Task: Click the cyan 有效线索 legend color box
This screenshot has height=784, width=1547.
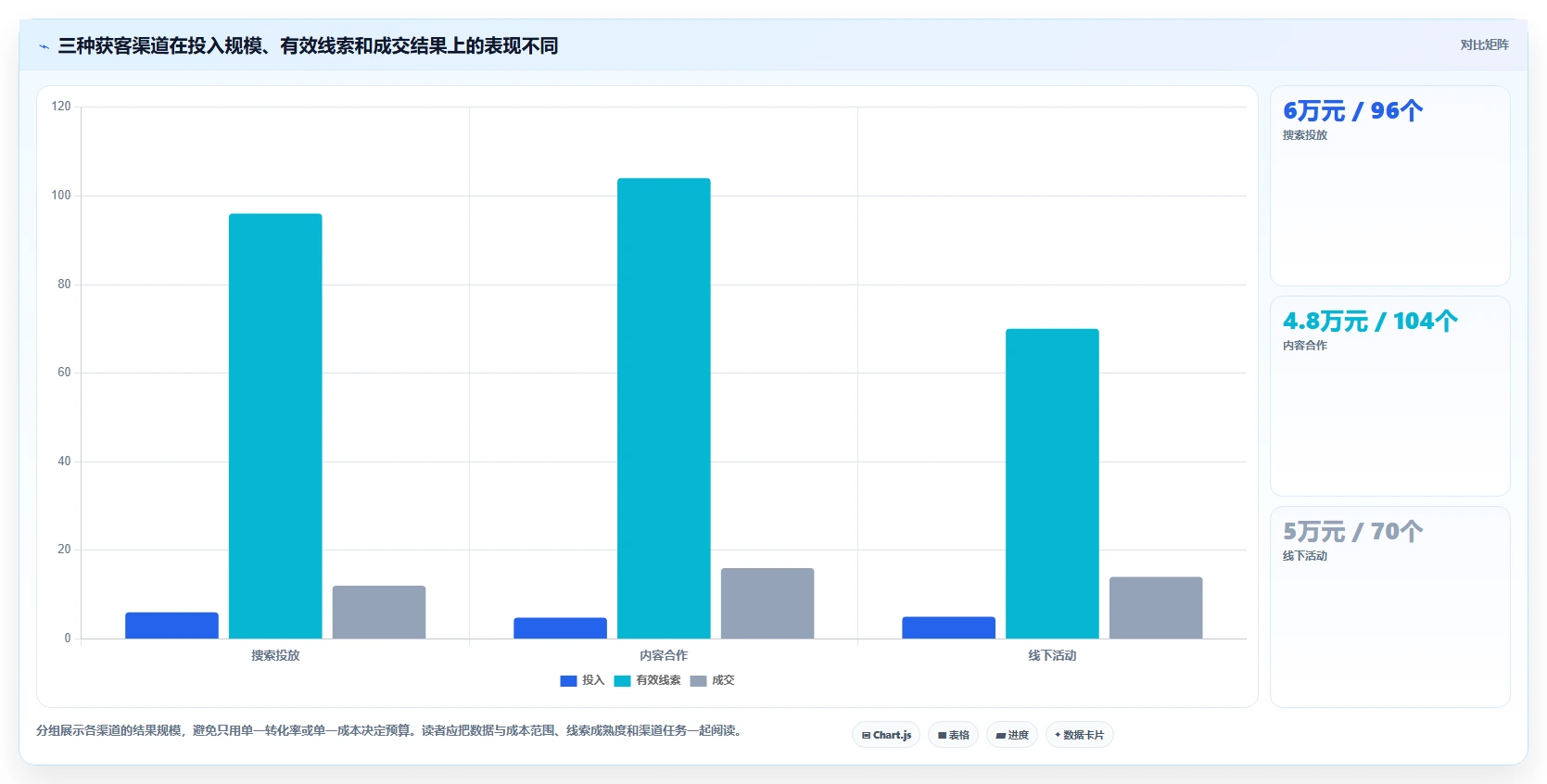Action: [x=622, y=681]
